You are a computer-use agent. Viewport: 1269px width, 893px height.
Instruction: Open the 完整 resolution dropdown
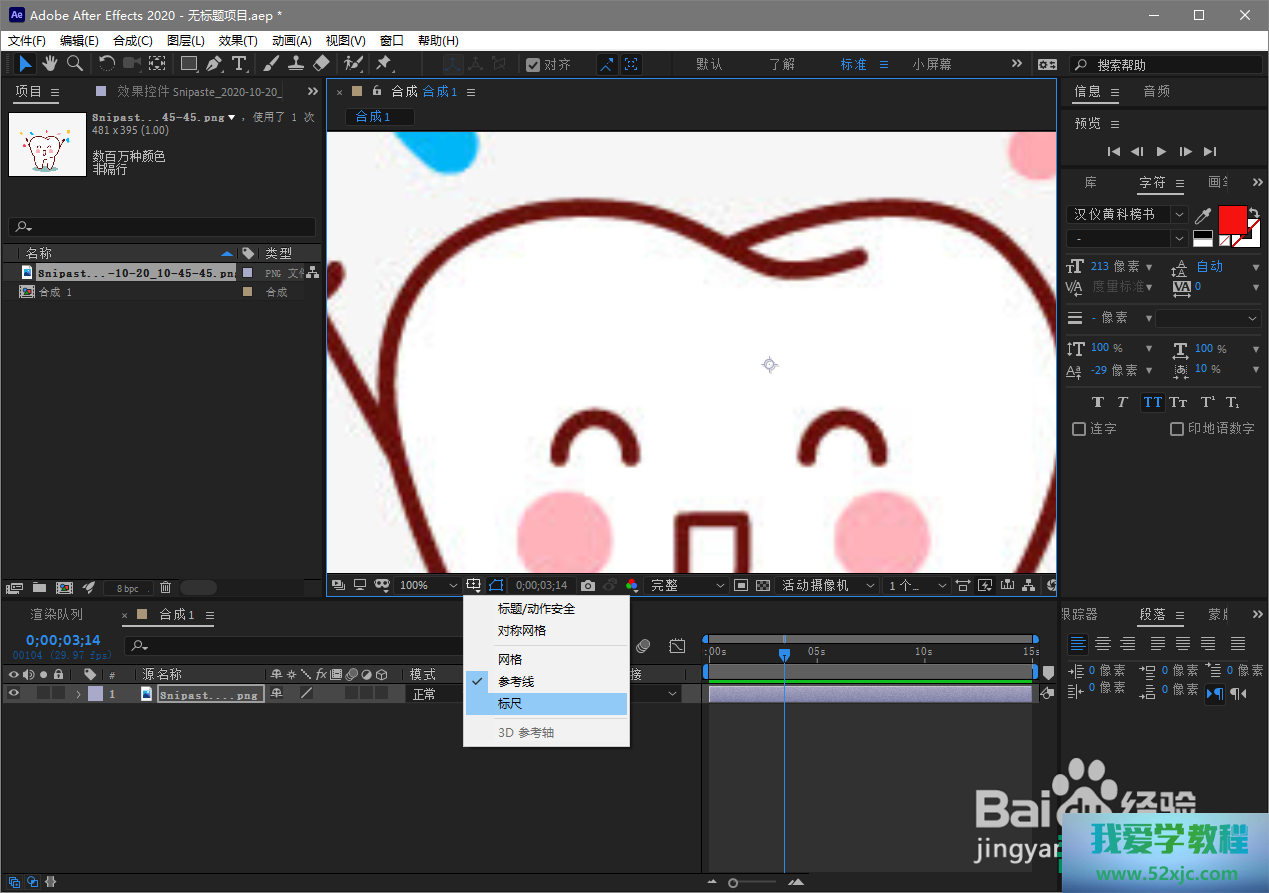(x=688, y=585)
